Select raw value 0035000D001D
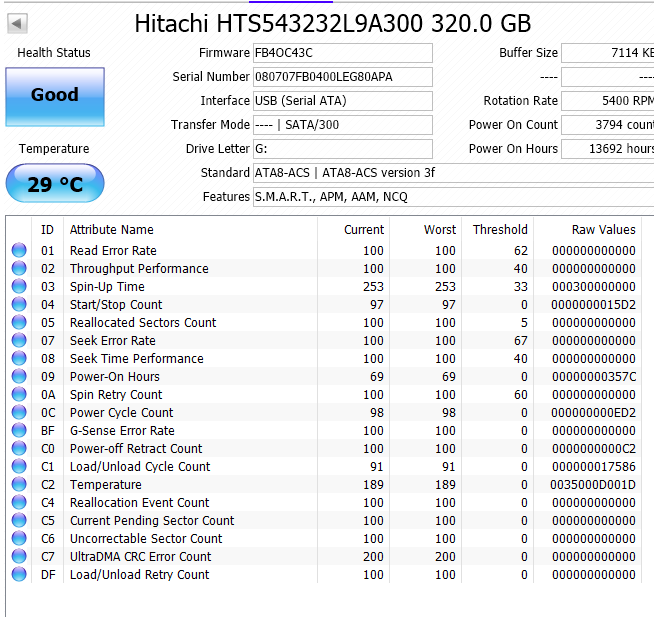Viewport: 654px width, 617px height. point(593,485)
